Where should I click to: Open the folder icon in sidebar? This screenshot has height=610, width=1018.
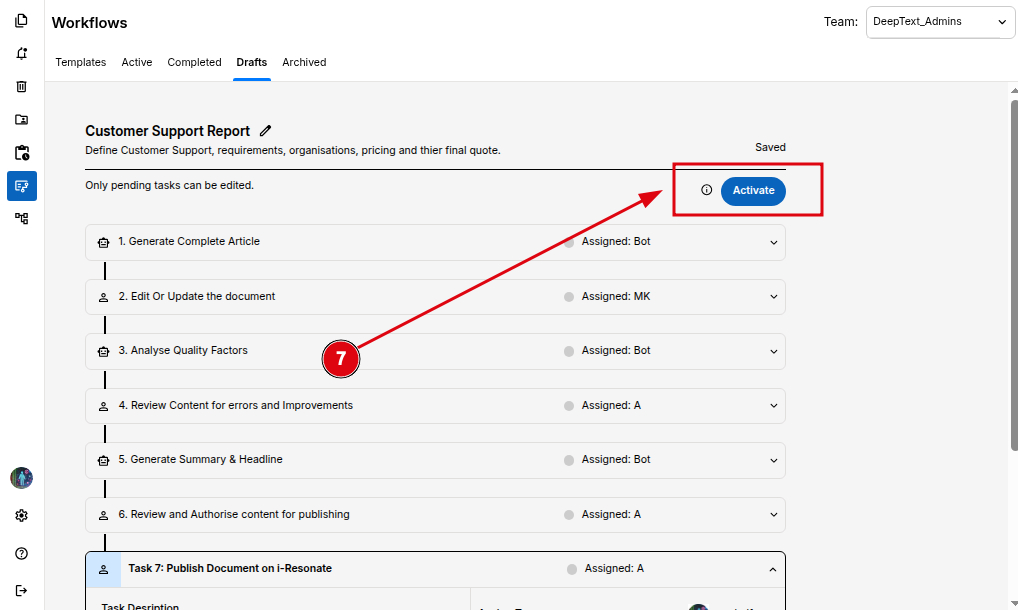tap(22, 120)
